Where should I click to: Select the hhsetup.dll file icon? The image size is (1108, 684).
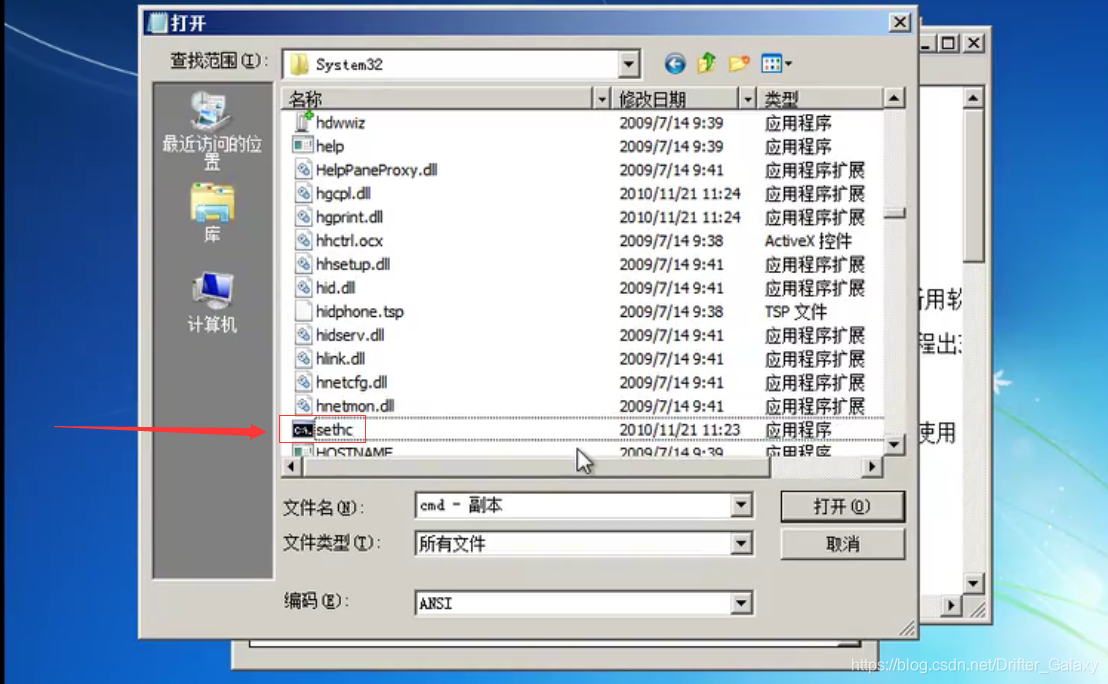click(x=303, y=264)
